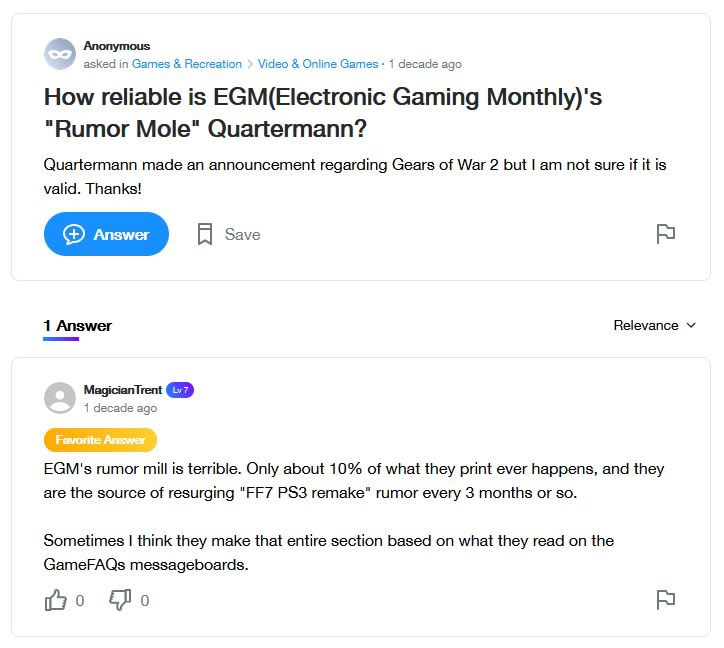Flag the question with the report icon
This screenshot has width=724, height=648.
pyautogui.click(x=665, y=234)
